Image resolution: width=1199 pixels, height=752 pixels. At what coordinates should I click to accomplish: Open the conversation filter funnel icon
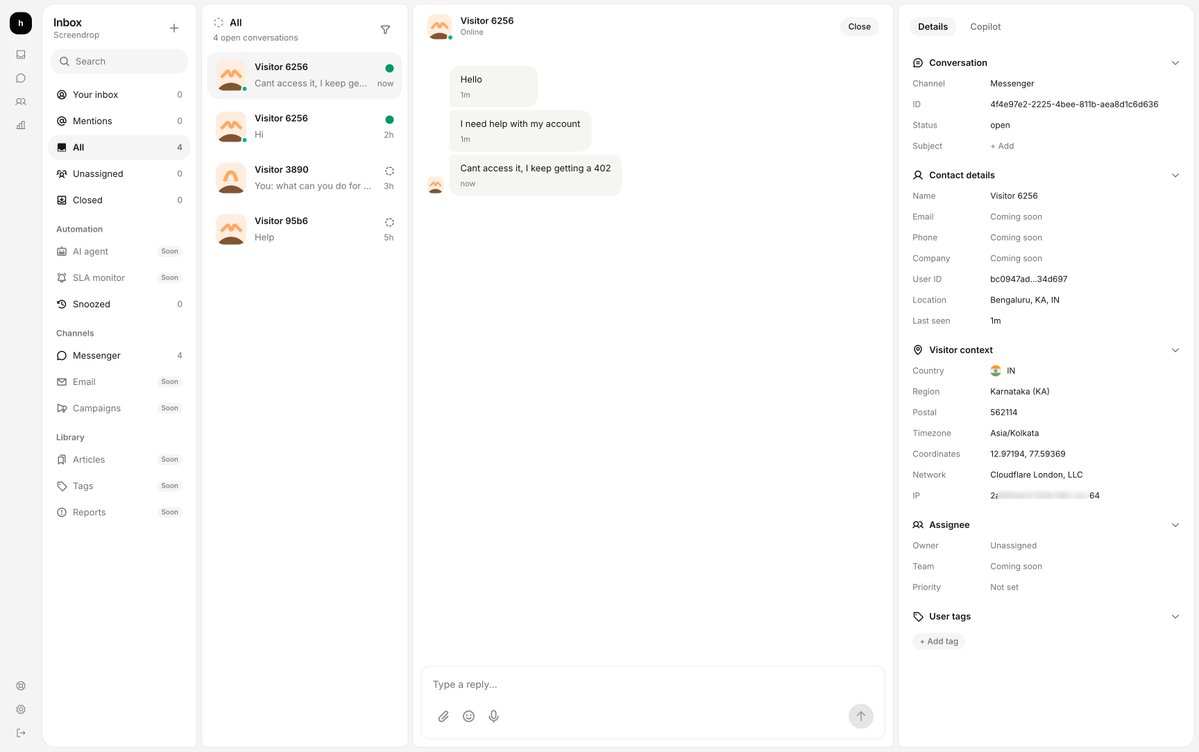[385, 30]
